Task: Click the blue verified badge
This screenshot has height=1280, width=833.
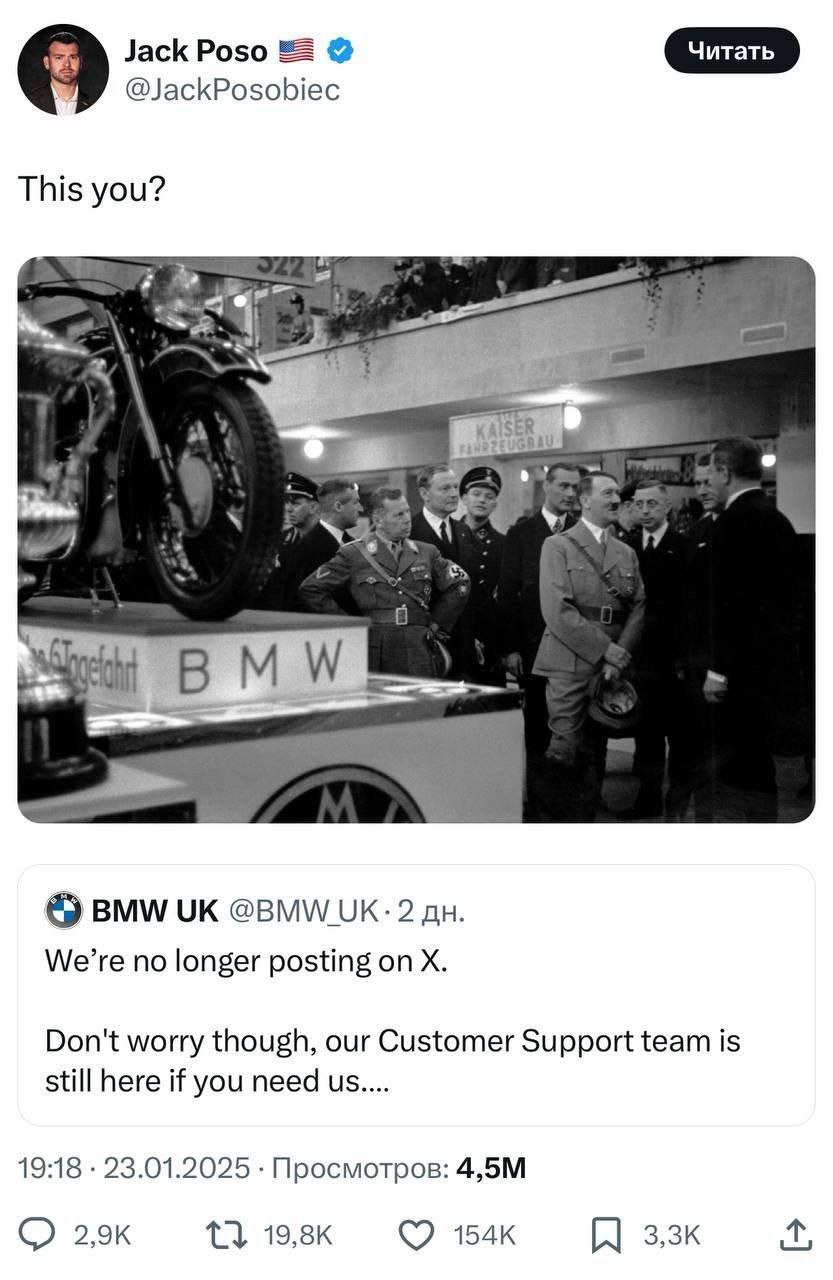Action: [340, 50]
